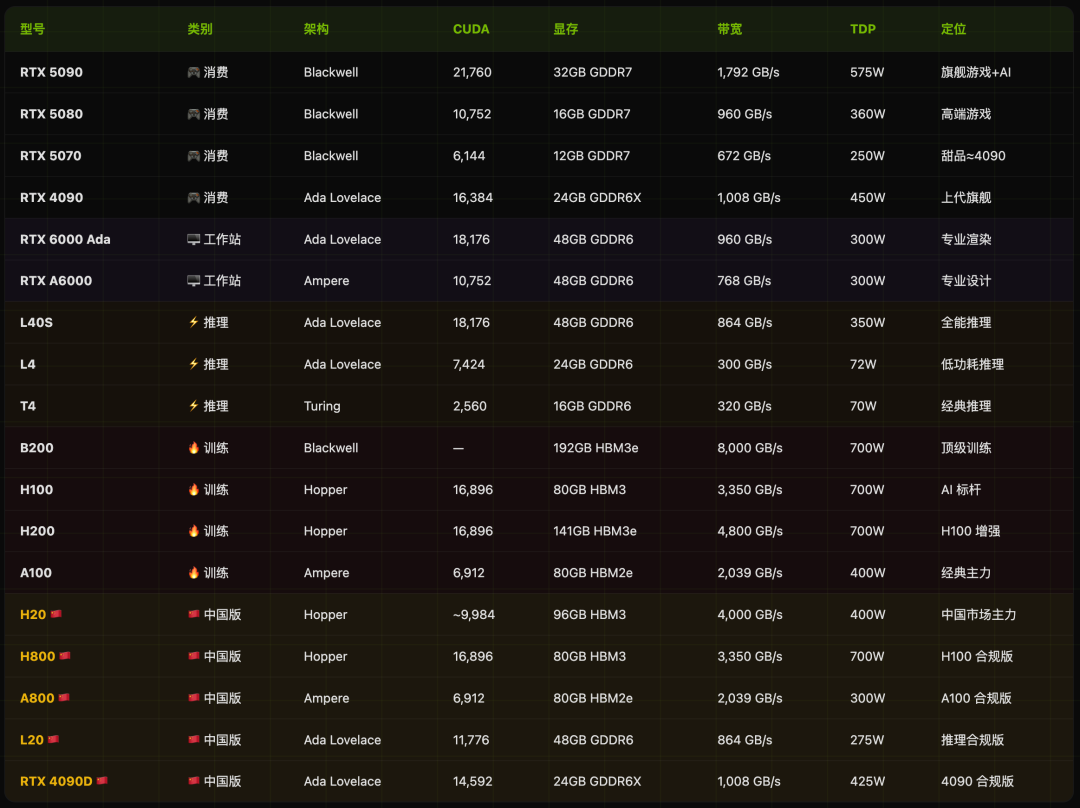Viewport: 1080px width, 808px height.
Task: Select the RTX 6000 Ada model name
Action: pyautogui.click(x=65, y=240)
